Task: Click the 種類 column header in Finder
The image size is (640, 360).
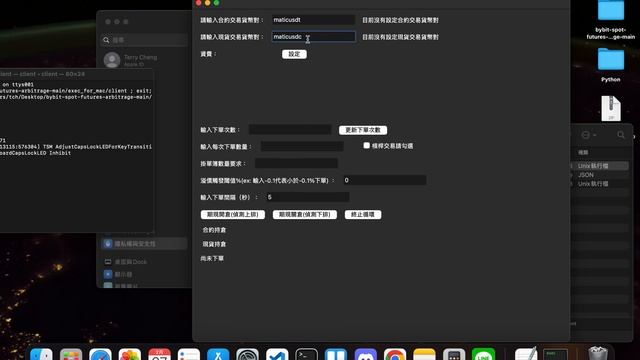Action: [x=583, y=152]
